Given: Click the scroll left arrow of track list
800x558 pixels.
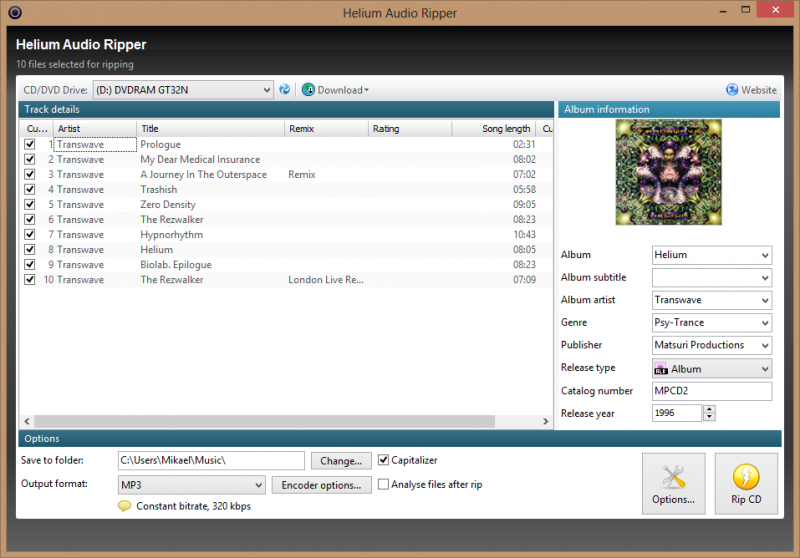Looking at the screenshot, I should 27,421.
